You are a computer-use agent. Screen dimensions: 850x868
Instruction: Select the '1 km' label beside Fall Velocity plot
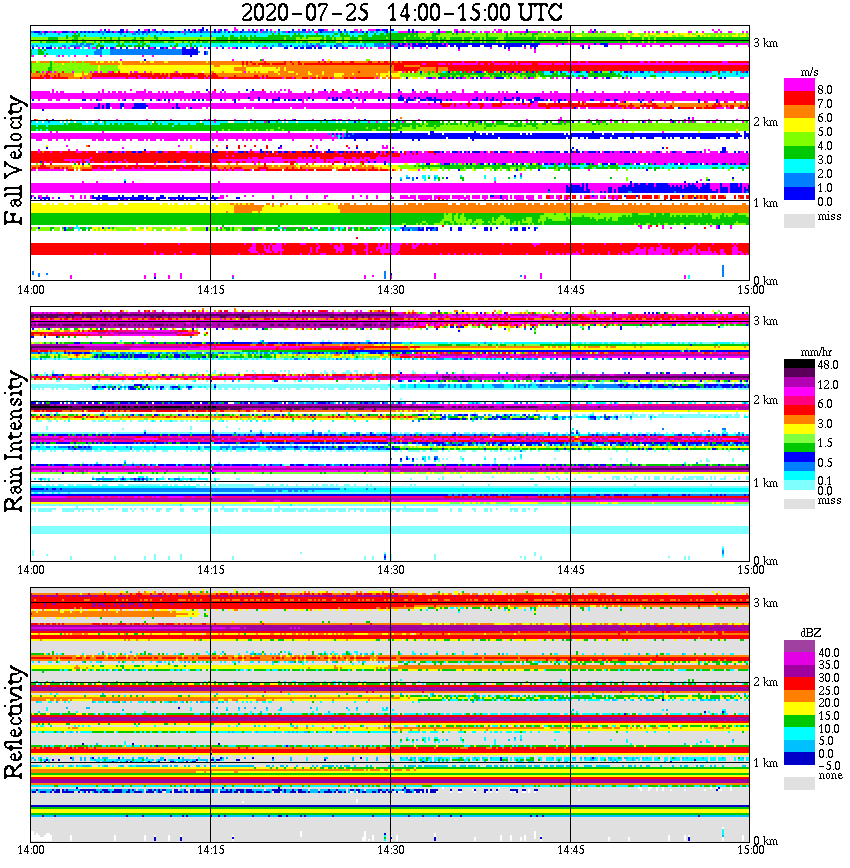click(x=766, y=203)
